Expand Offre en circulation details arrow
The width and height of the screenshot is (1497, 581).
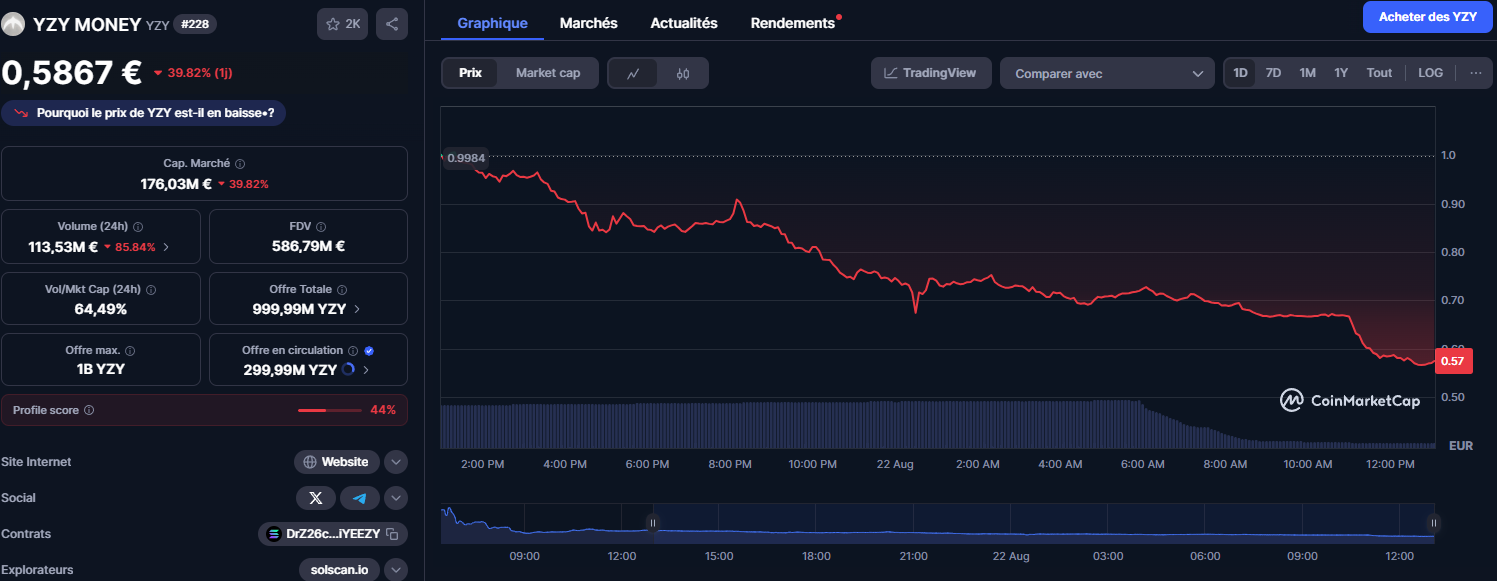point(366,369)
